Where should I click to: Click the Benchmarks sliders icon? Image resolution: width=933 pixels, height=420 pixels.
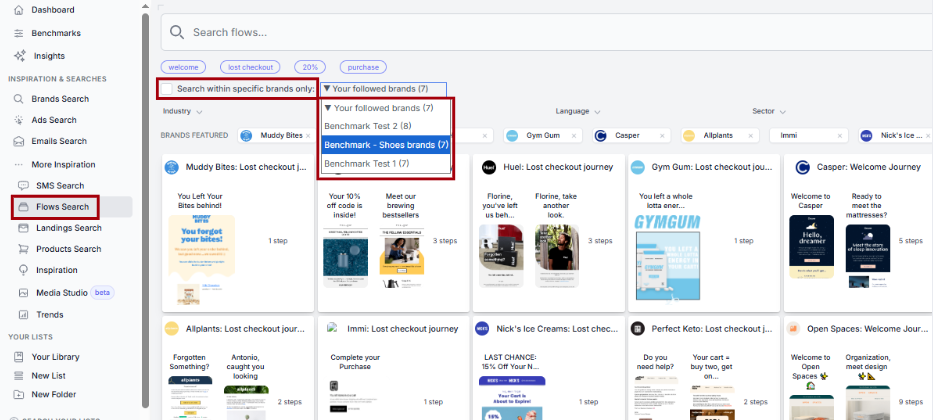coord(19,33)
